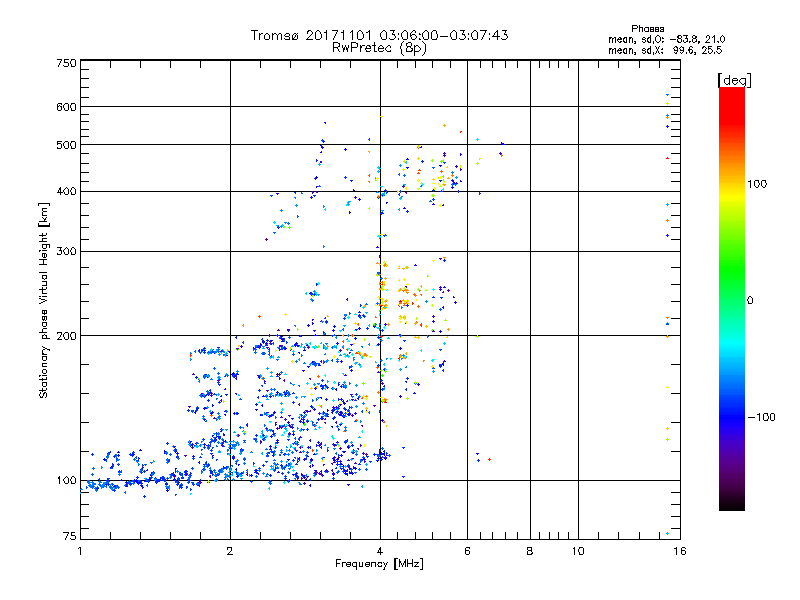Click the x-axis tick label '4'
Screen dimensions: 800x600
click(x=380, y=551)
